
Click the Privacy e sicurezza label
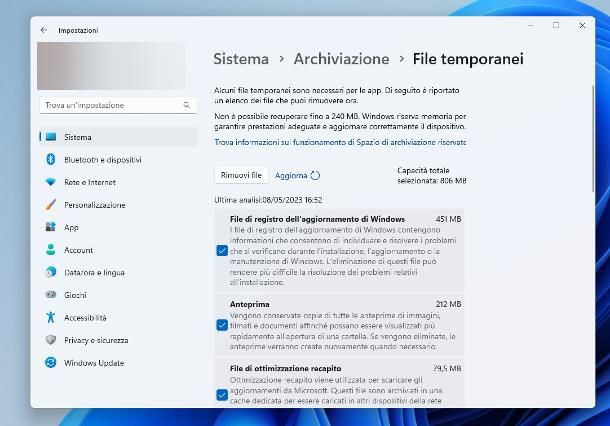pyautogui.click(x=96, y=340)
